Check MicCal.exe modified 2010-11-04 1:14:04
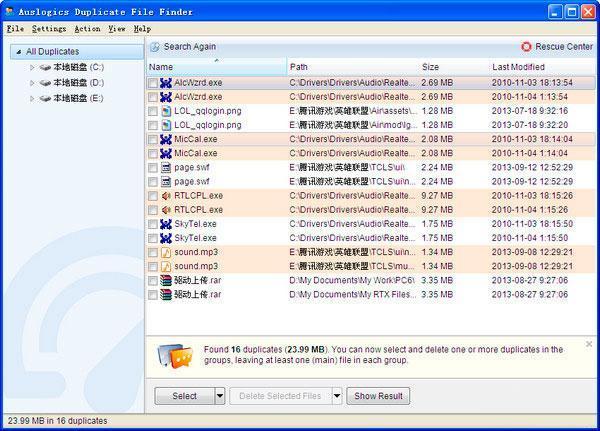This screenshot has height=431, width=600. [153, 154]
